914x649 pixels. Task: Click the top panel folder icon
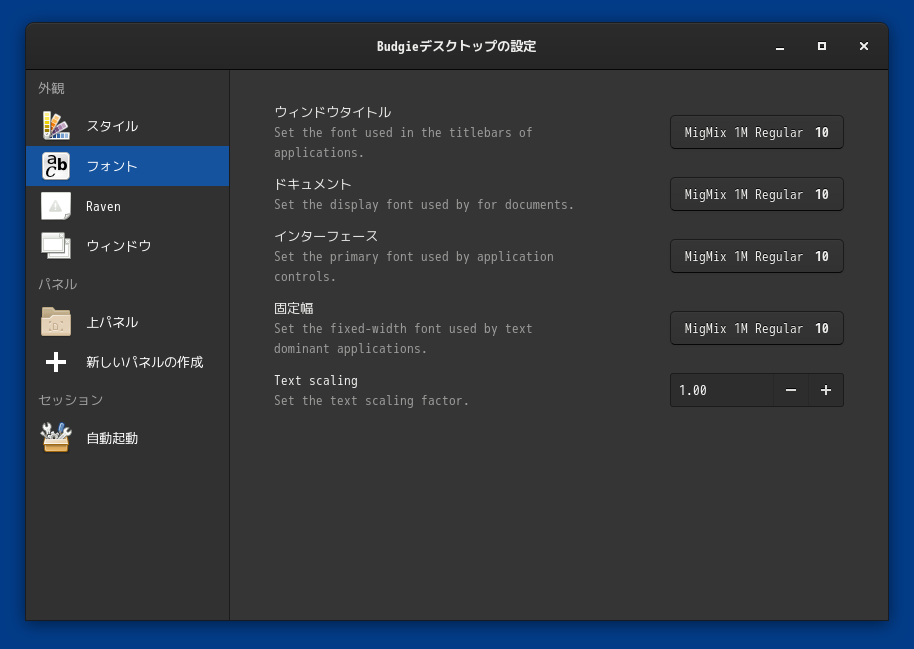pyautogui.click(x=56, y=322)
